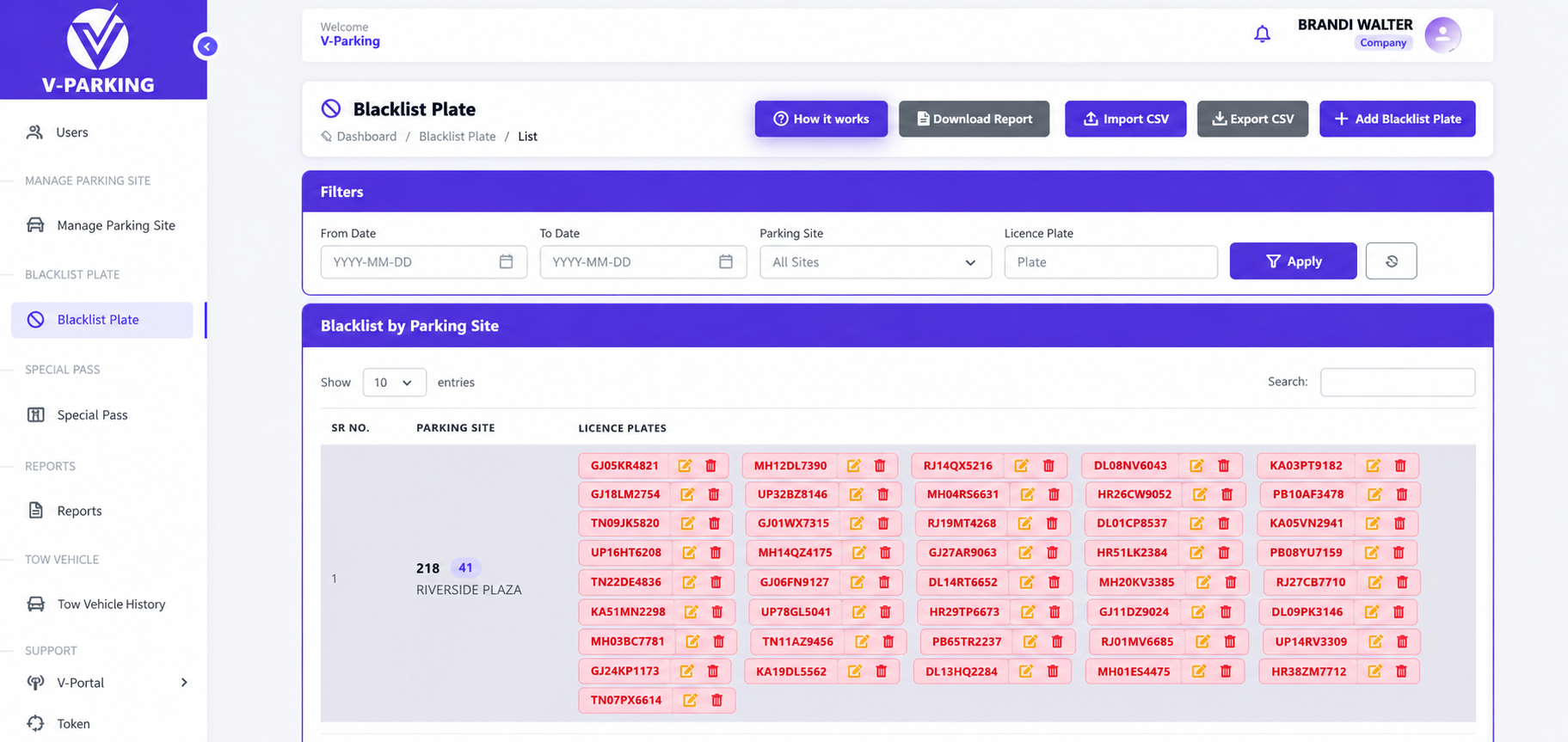Viewport: 1568px width, 742px height.
Task: Open Users in the sidebar
Action: tap(72, 132)
